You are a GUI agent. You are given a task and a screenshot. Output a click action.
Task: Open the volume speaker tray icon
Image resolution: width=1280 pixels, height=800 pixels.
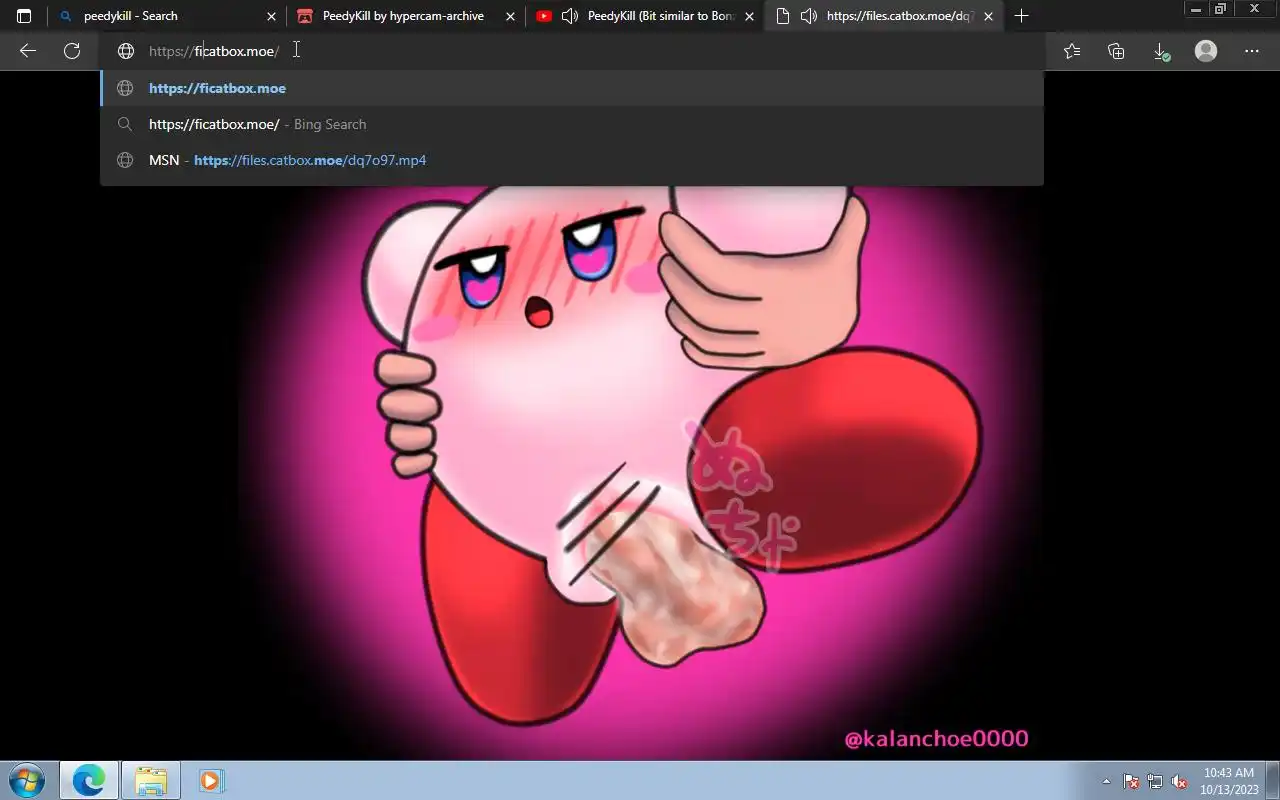1179,781
